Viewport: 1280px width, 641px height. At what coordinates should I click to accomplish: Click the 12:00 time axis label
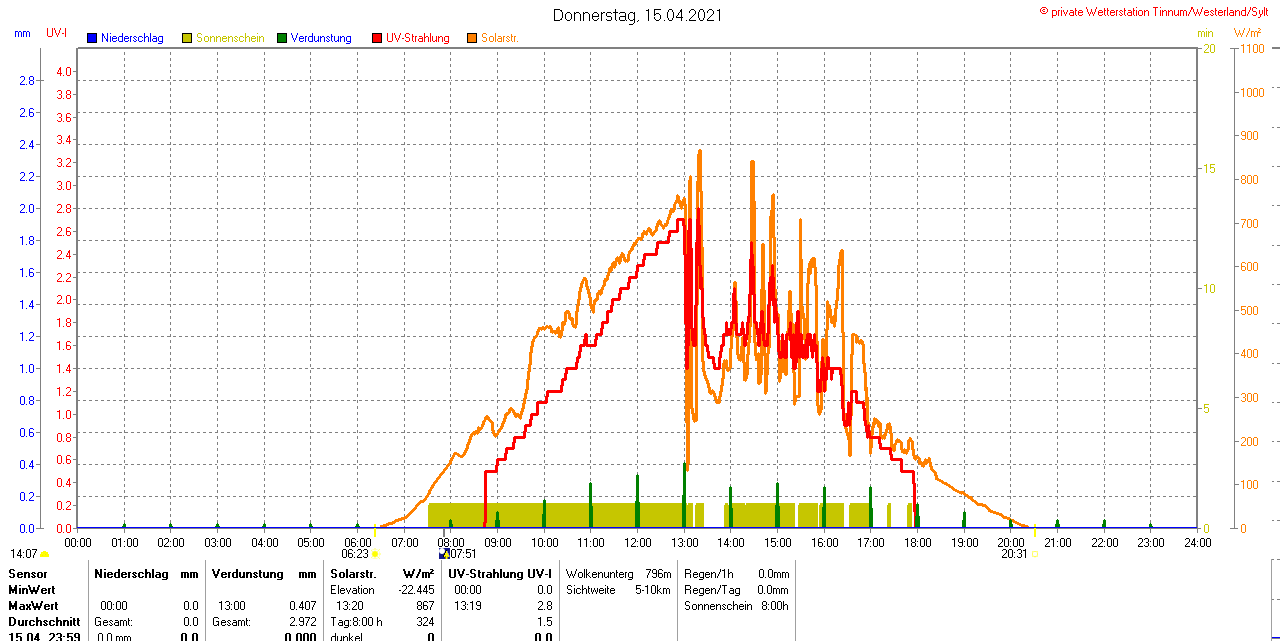(638, 542)
